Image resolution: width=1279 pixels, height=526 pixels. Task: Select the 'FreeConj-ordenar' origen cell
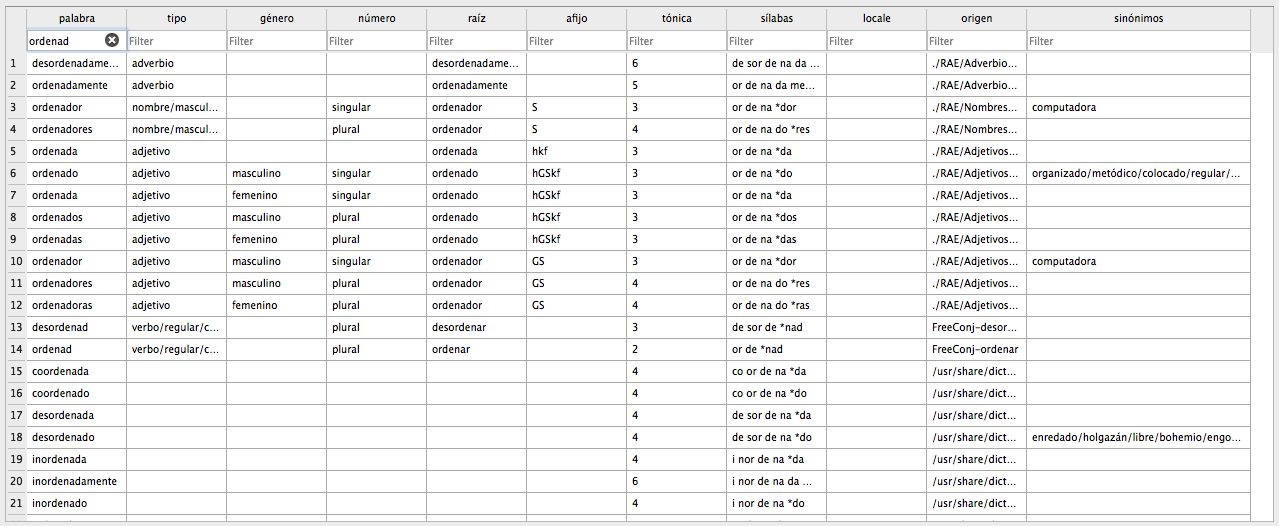point(977,349)
